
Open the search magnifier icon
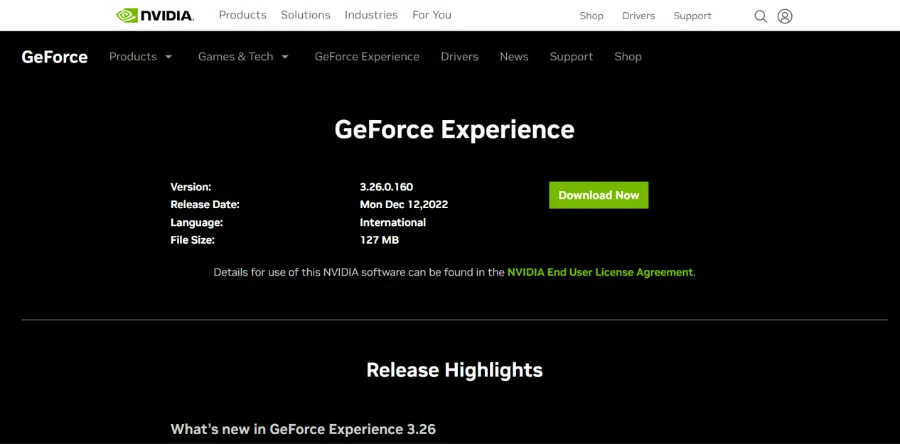coord(761,16)
